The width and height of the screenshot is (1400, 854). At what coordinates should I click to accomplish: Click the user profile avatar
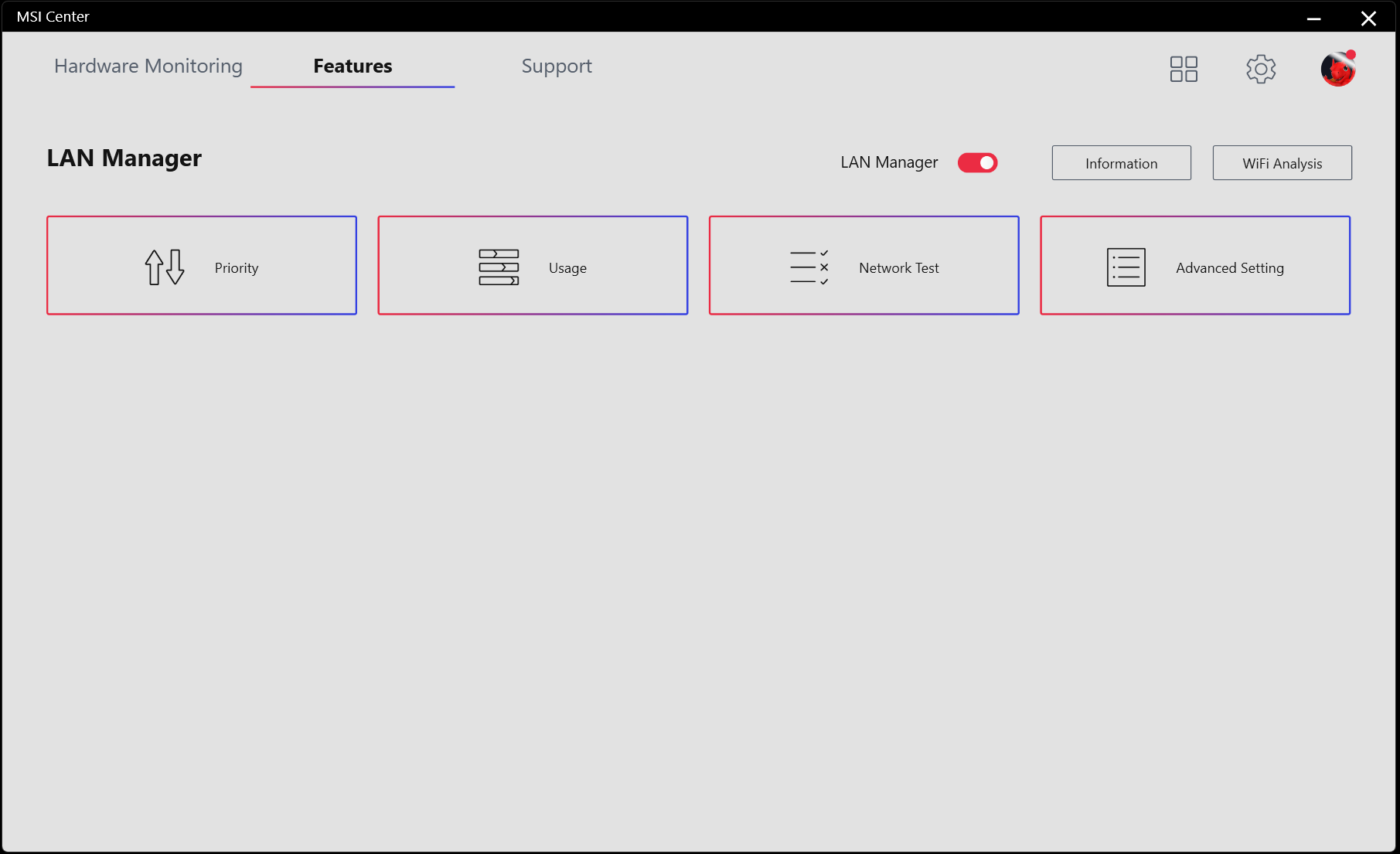coord(1338,69)
